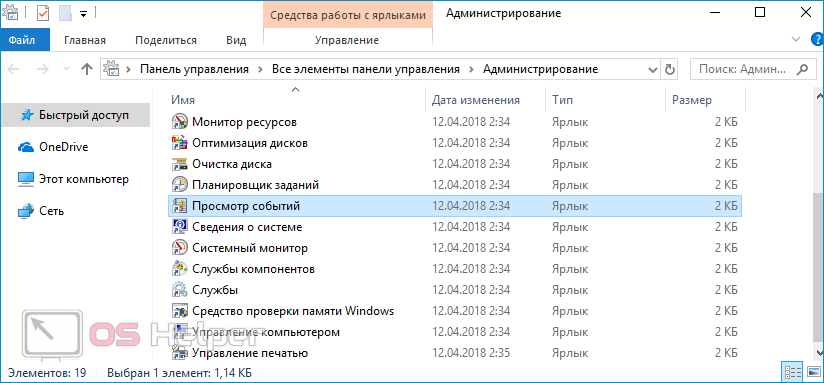
Task: Switch to details view in status bar
Action: (x=792, y=372)
